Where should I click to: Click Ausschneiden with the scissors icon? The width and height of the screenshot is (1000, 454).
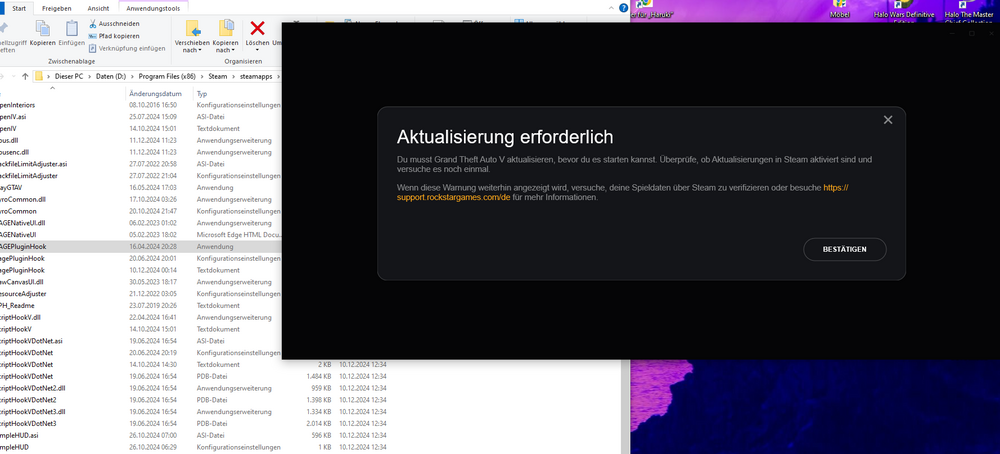coord(114,24)
